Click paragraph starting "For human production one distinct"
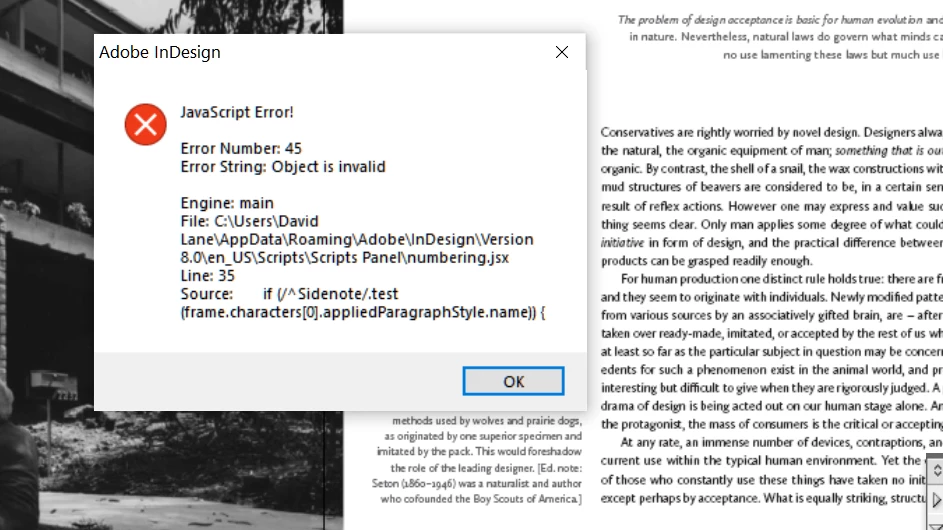This screenshot has height=530, width=943. (x=772, y=351)
